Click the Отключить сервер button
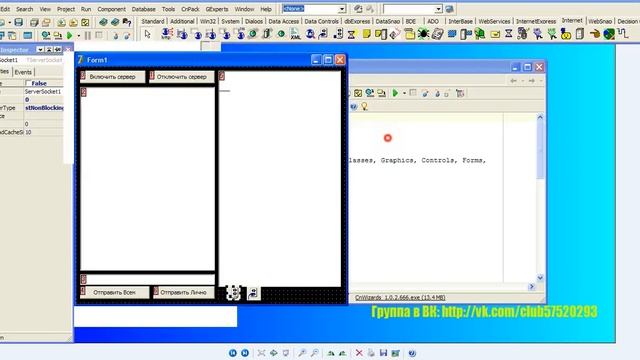Screen dimensions: 640x360 click(x=182, y=77)
